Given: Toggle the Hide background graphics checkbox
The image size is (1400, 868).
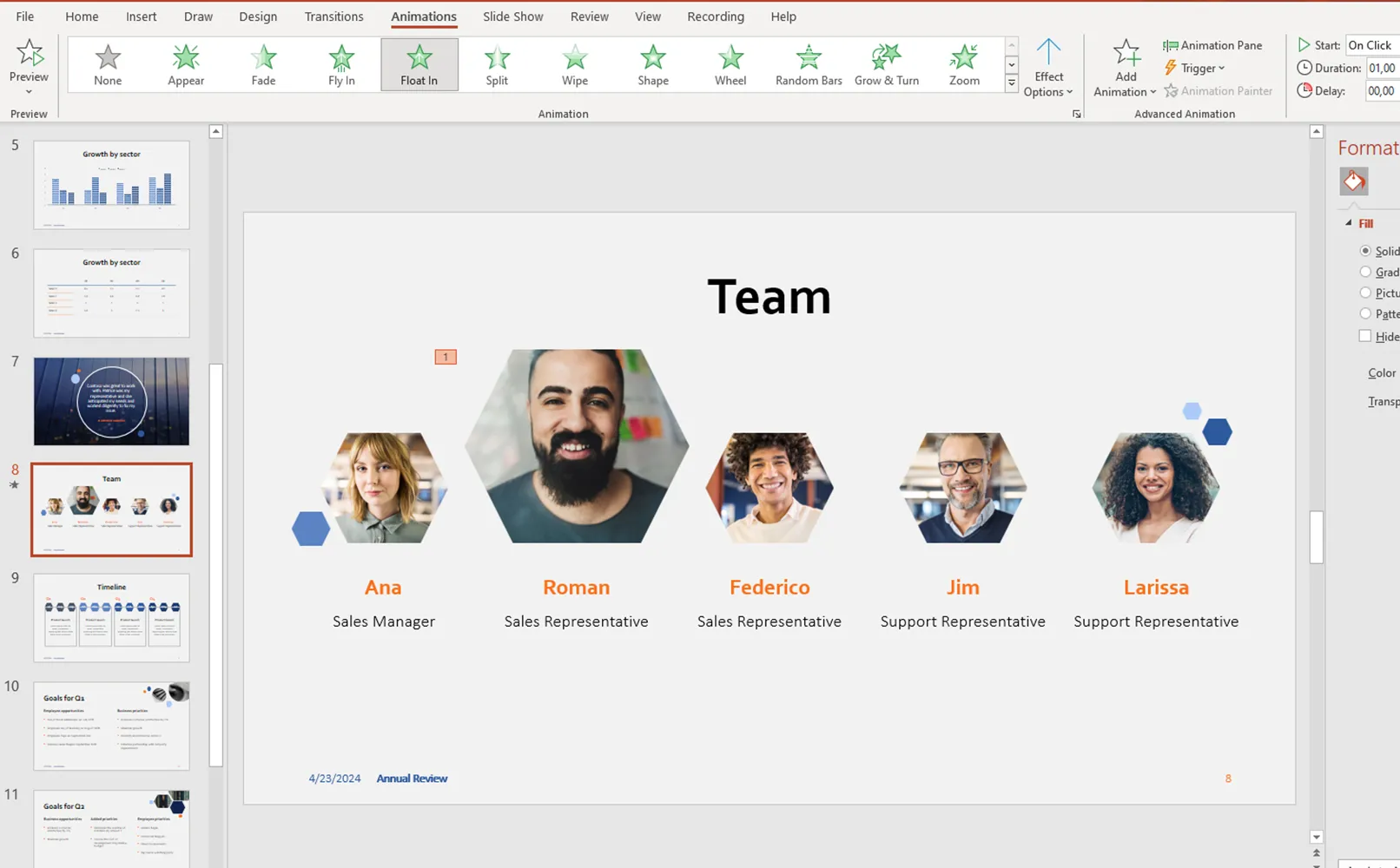Looking at the screenshot, I should (1365, 336).
